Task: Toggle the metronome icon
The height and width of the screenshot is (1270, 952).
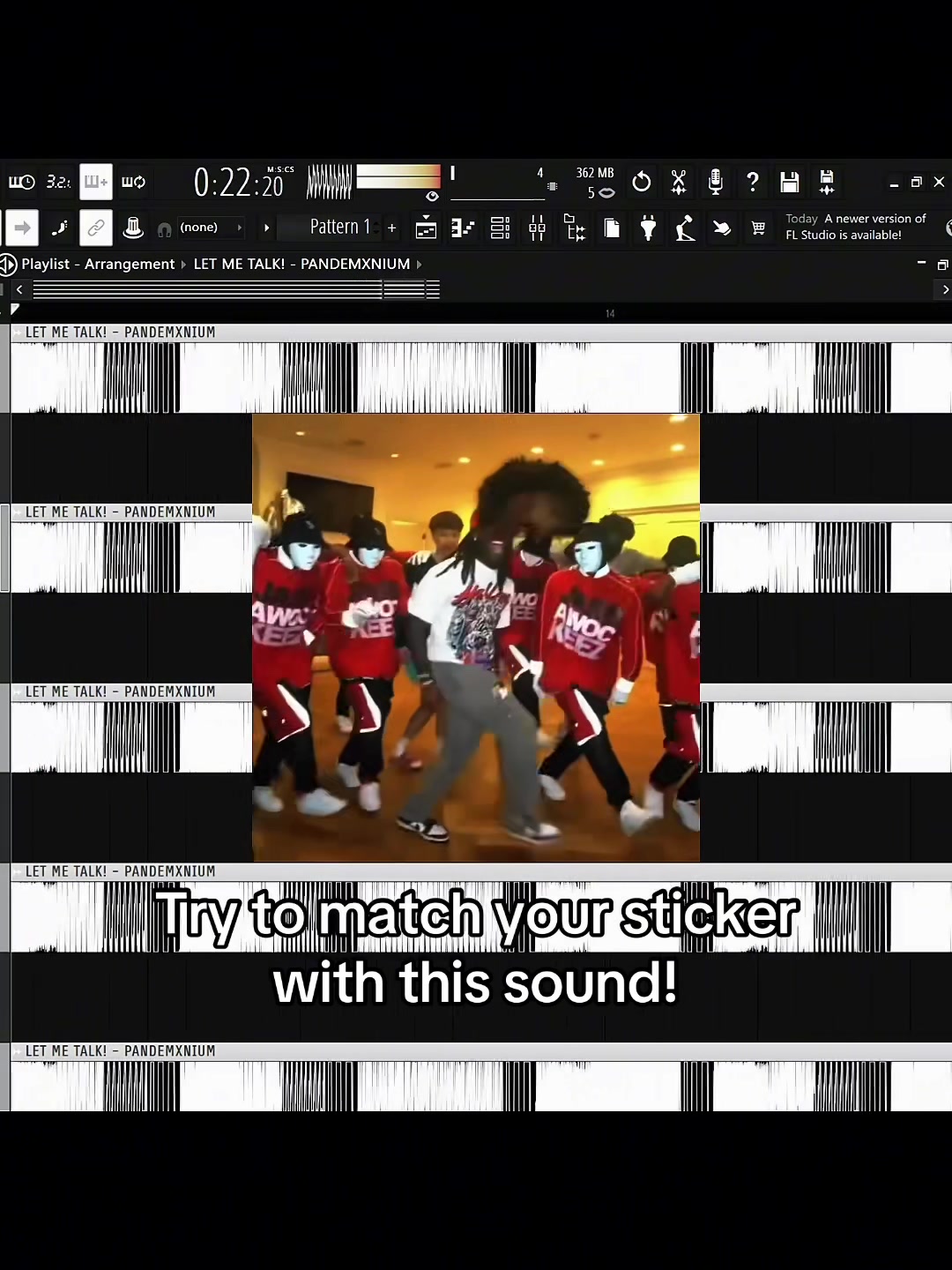Action: pyautogui.click(x=21, y=183)
